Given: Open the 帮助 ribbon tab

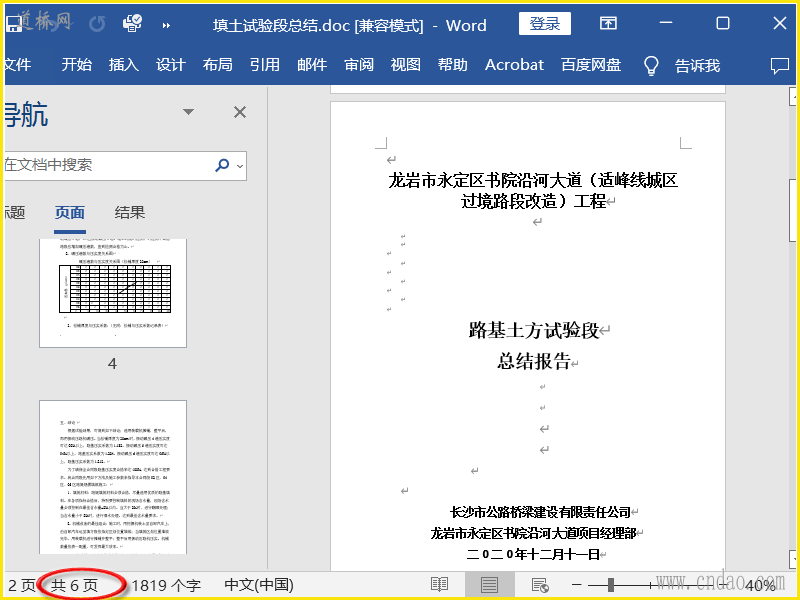Looking at the screenshot, I should tap(453, 65).
